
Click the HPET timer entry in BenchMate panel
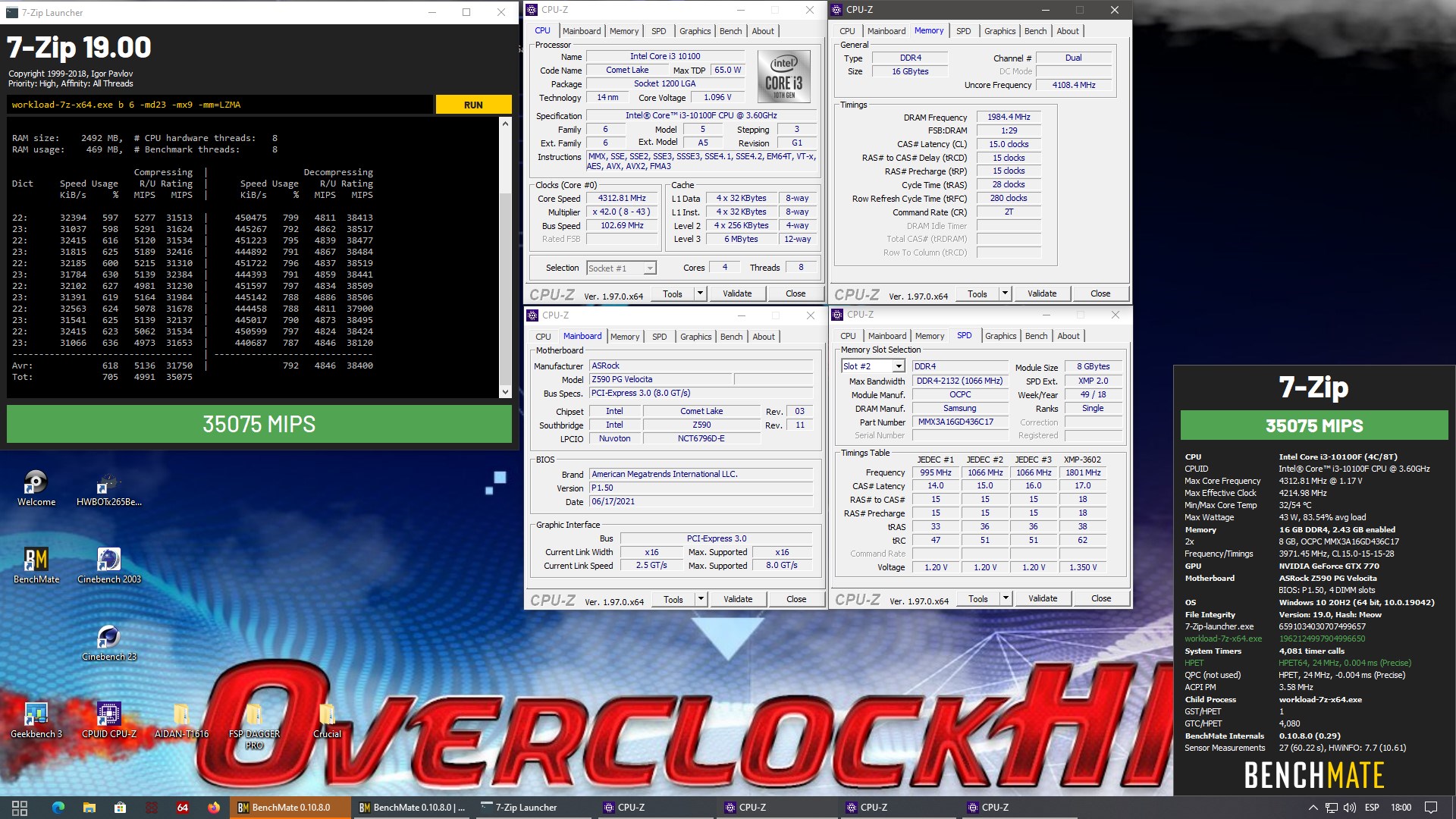tap(1298, 663)
